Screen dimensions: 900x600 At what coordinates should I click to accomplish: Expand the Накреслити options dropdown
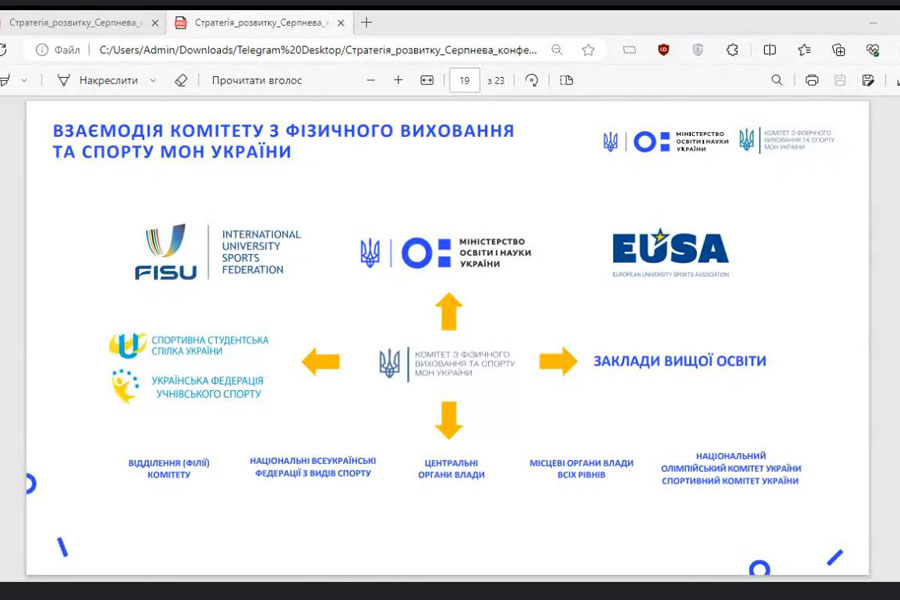[153, 80]
